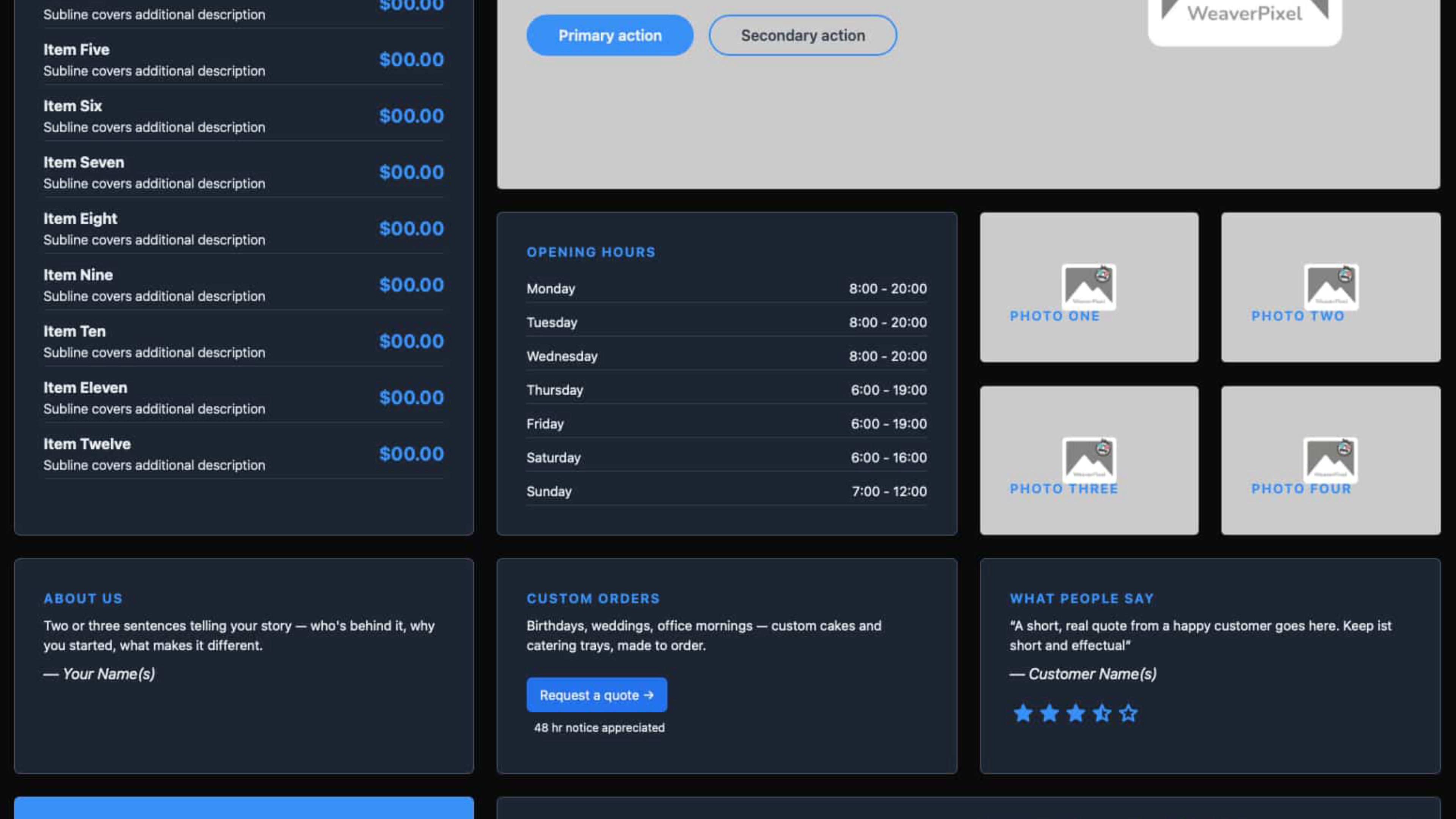This screenshot has width=1456, height=819.
Task: Select the third rating star
Action: [x=1075, y=713]
